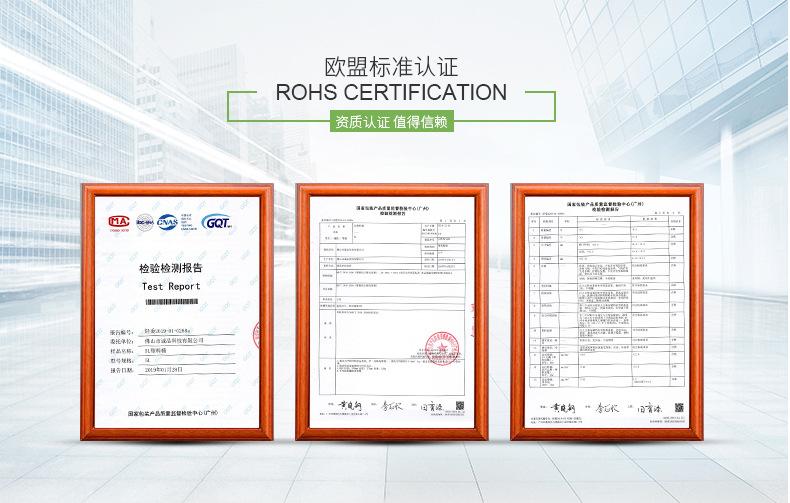Open the middle framed inspection report page
The image size is (790, 503).
pos(391,312)
